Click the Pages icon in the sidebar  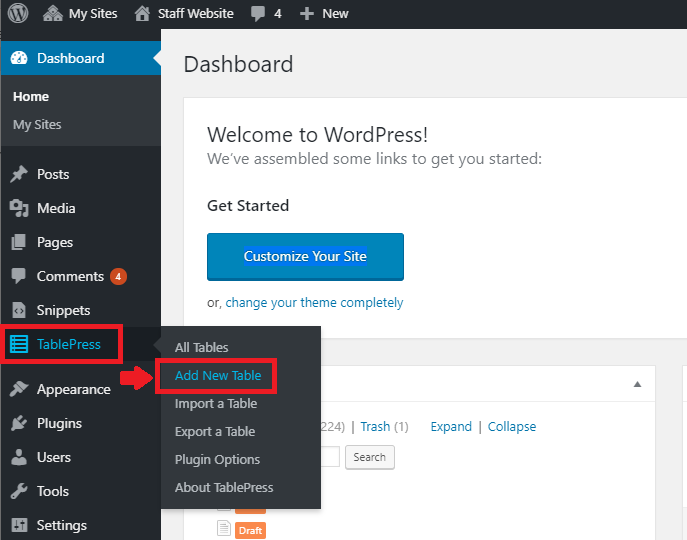tap(19, 242)
